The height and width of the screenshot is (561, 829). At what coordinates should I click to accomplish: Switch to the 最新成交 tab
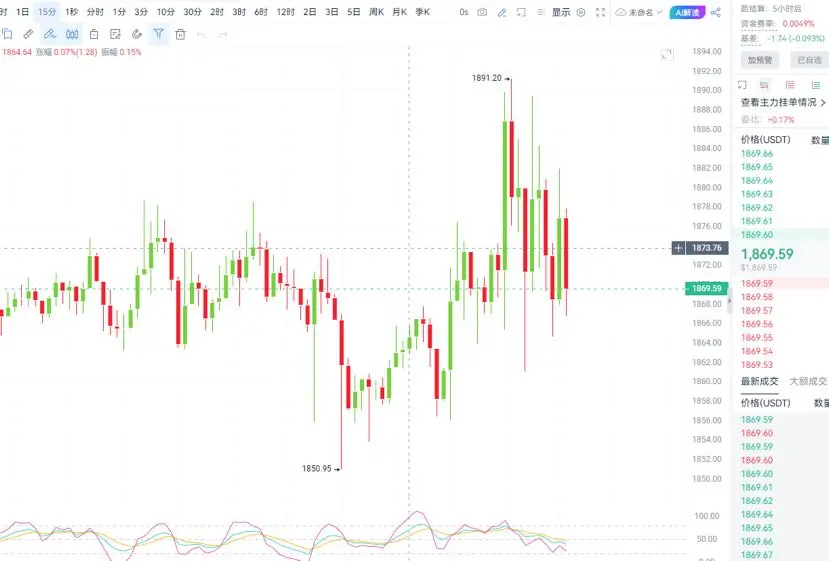click(x=760, y=381)
